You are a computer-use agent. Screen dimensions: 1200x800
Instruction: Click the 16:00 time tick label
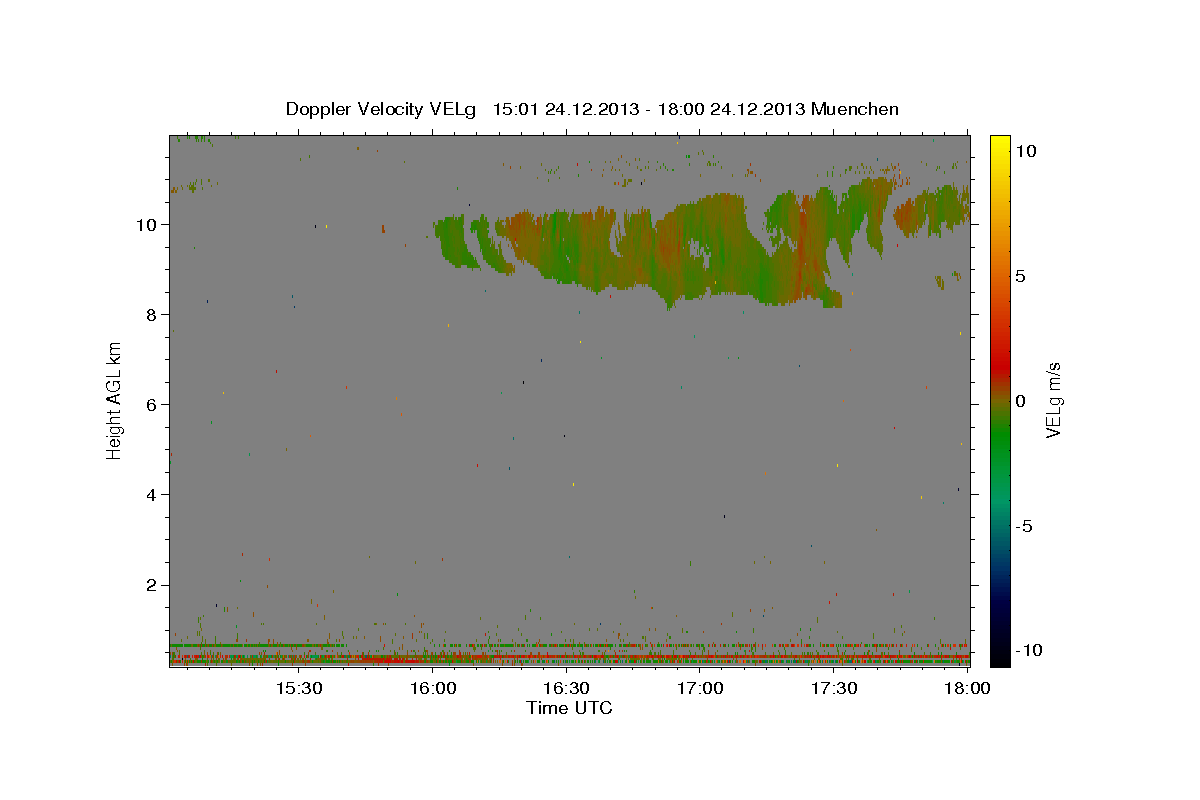[432, 688]
